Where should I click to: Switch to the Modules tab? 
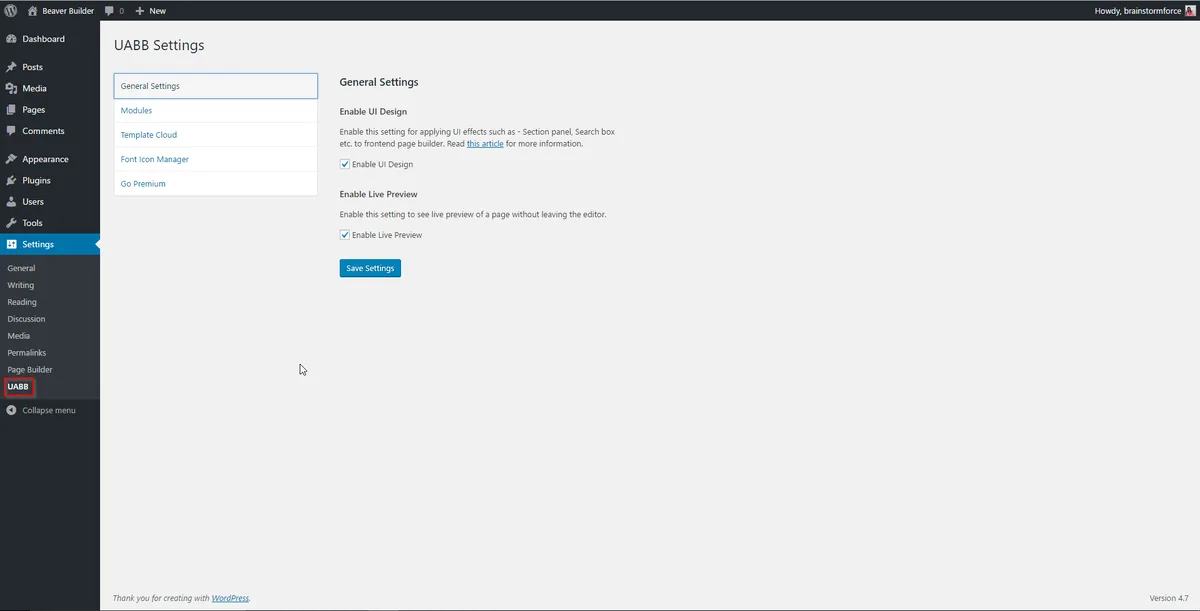click(x=216, y=111)
